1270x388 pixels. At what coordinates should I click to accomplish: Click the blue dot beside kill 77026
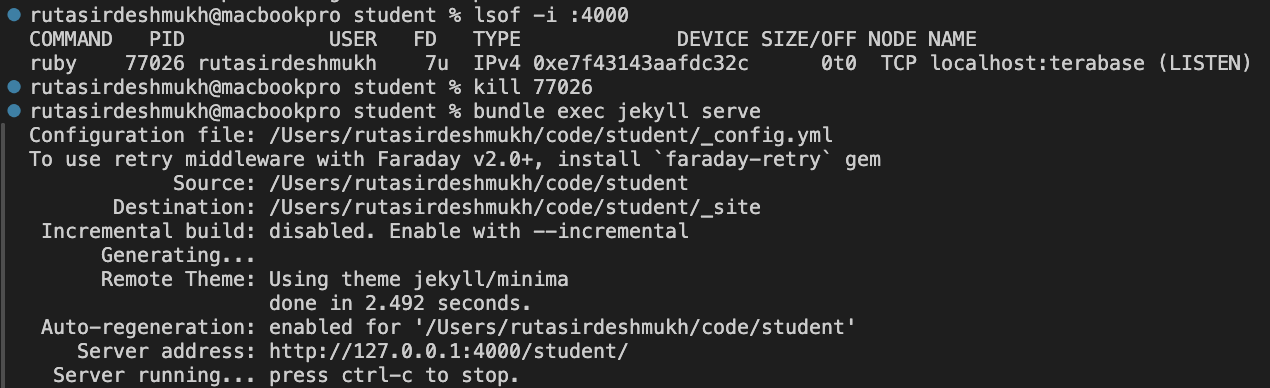[12, 87]
